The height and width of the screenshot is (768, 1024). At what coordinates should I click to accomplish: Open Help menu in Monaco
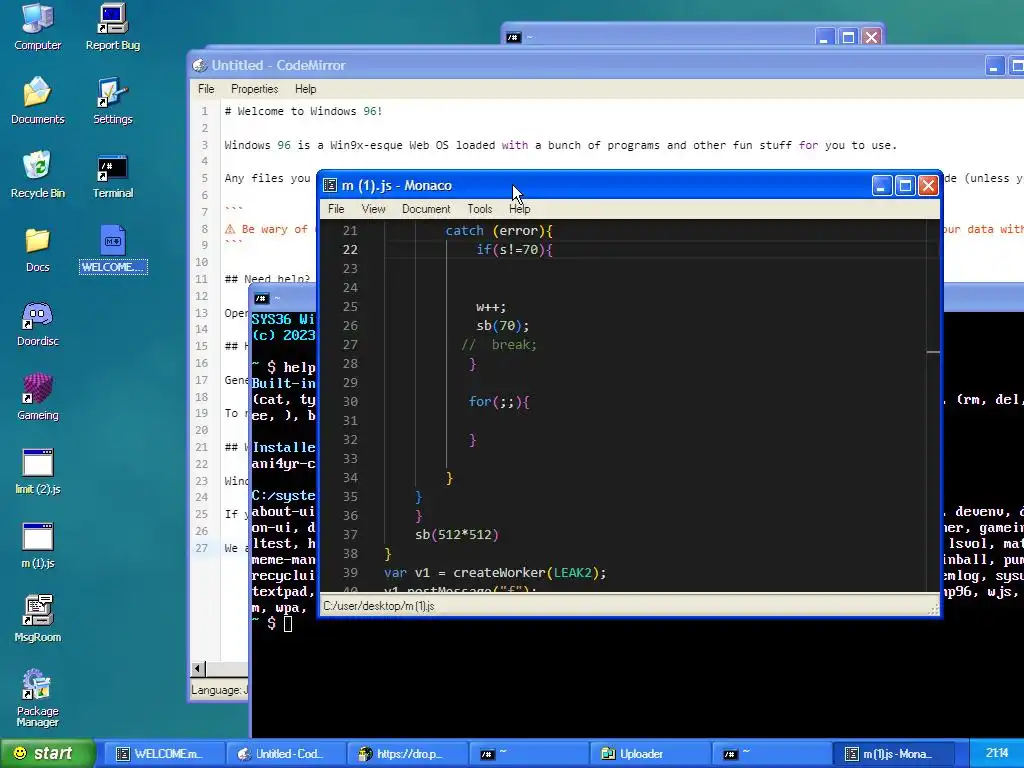pyautogui.click(x=519, y=209)
